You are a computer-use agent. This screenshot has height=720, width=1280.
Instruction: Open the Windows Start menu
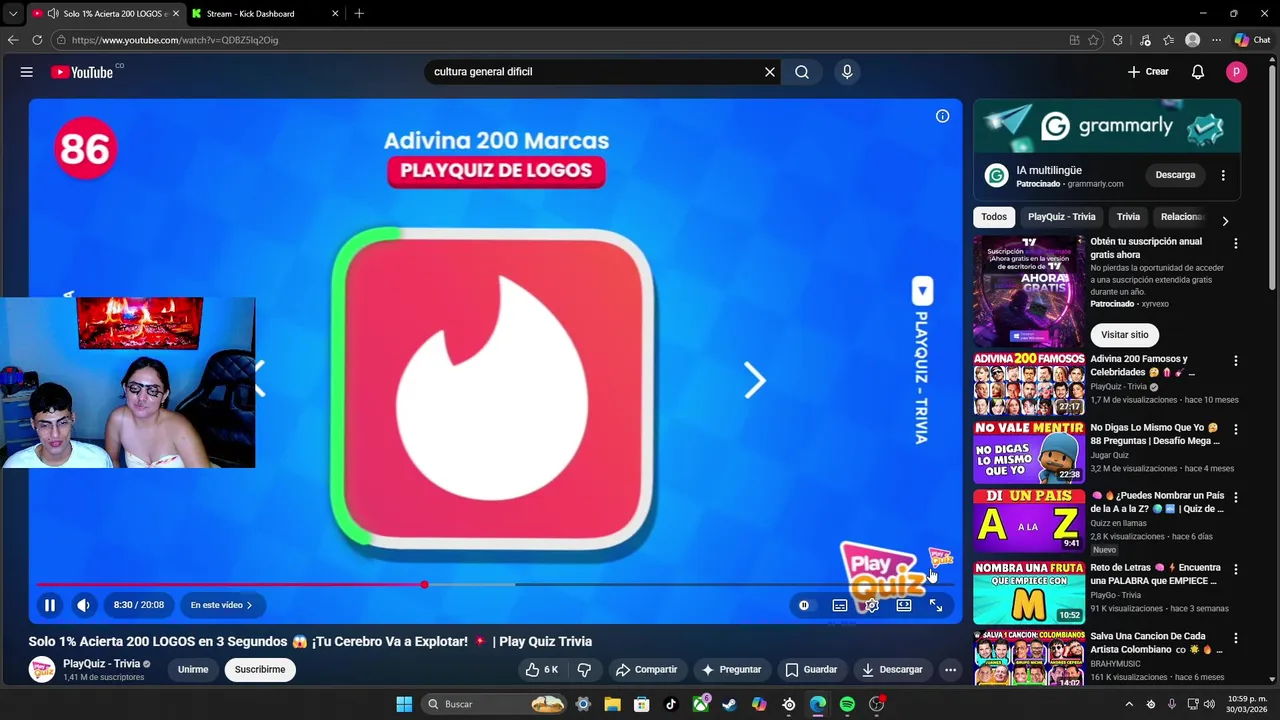coord(404,704)
